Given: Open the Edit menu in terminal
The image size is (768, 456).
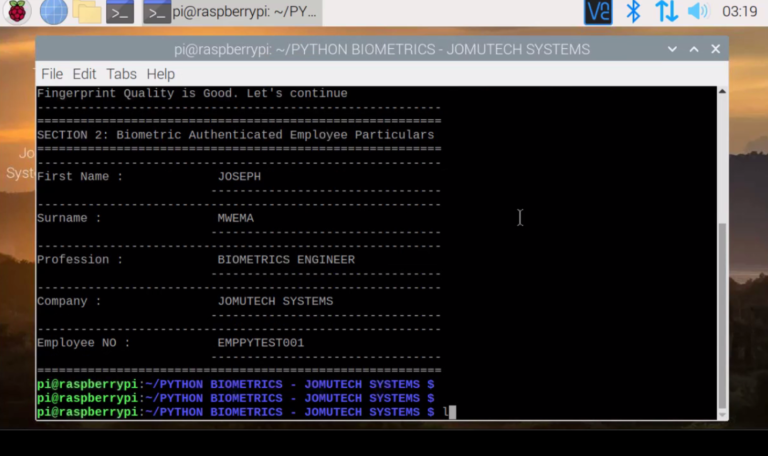Looking at the screenshot, I should [84, 74].
